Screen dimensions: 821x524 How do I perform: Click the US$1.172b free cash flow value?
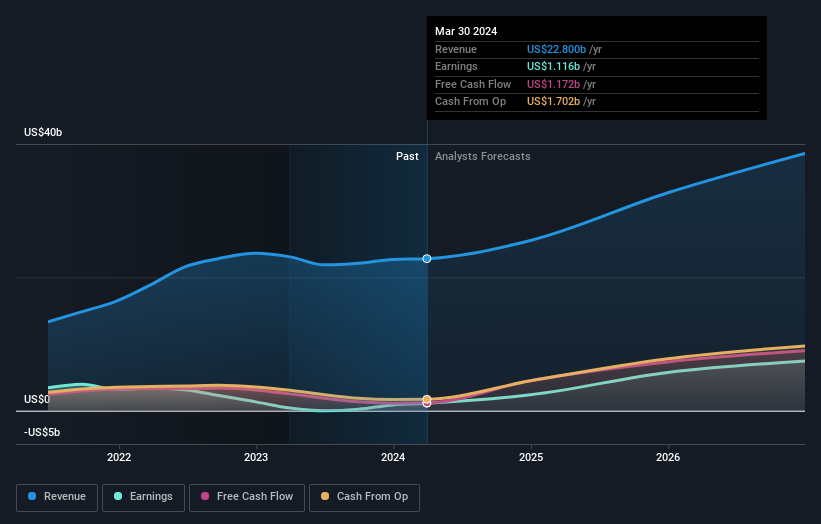tap(553, 84)
